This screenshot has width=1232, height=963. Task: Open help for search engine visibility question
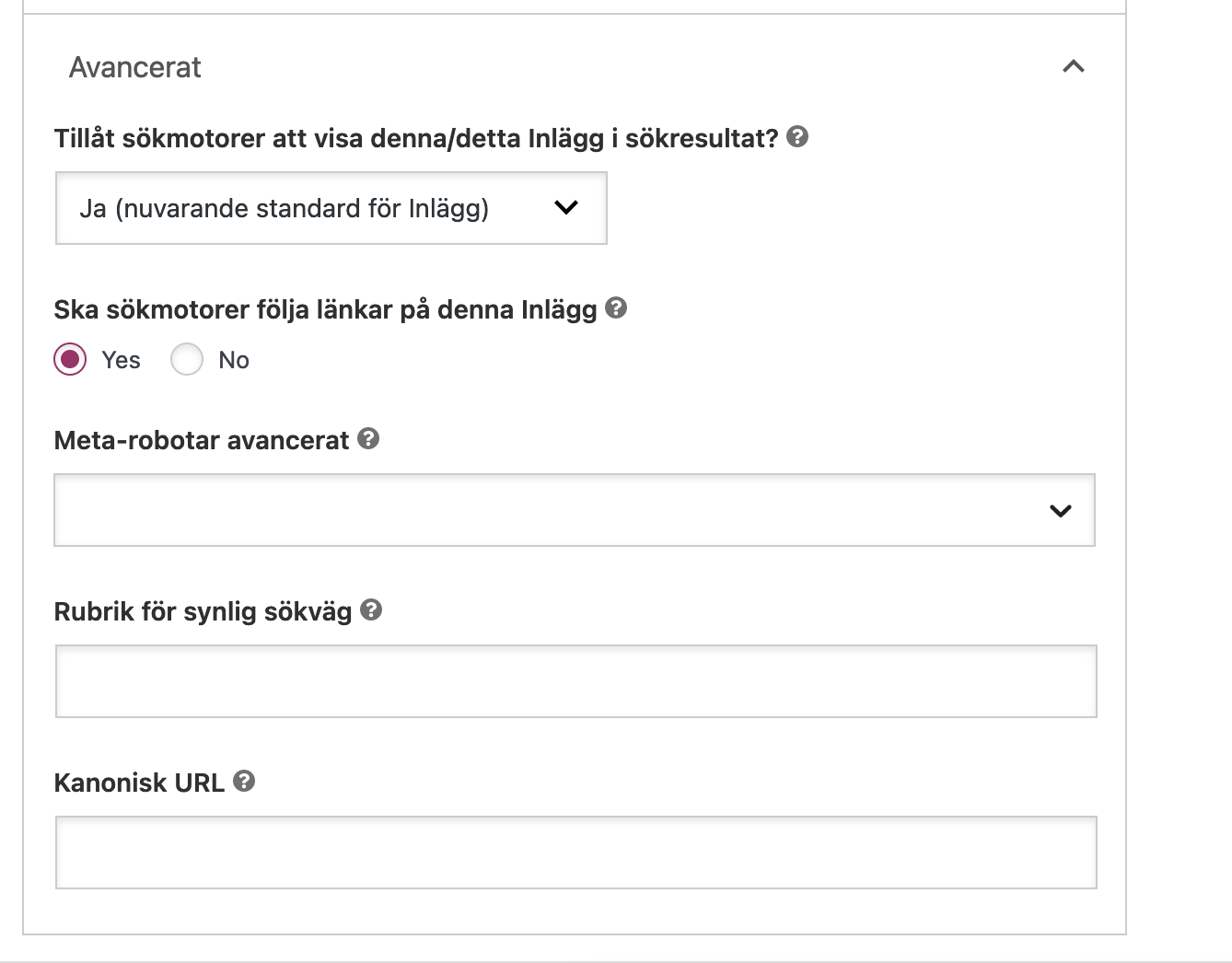tap(797, 136)
